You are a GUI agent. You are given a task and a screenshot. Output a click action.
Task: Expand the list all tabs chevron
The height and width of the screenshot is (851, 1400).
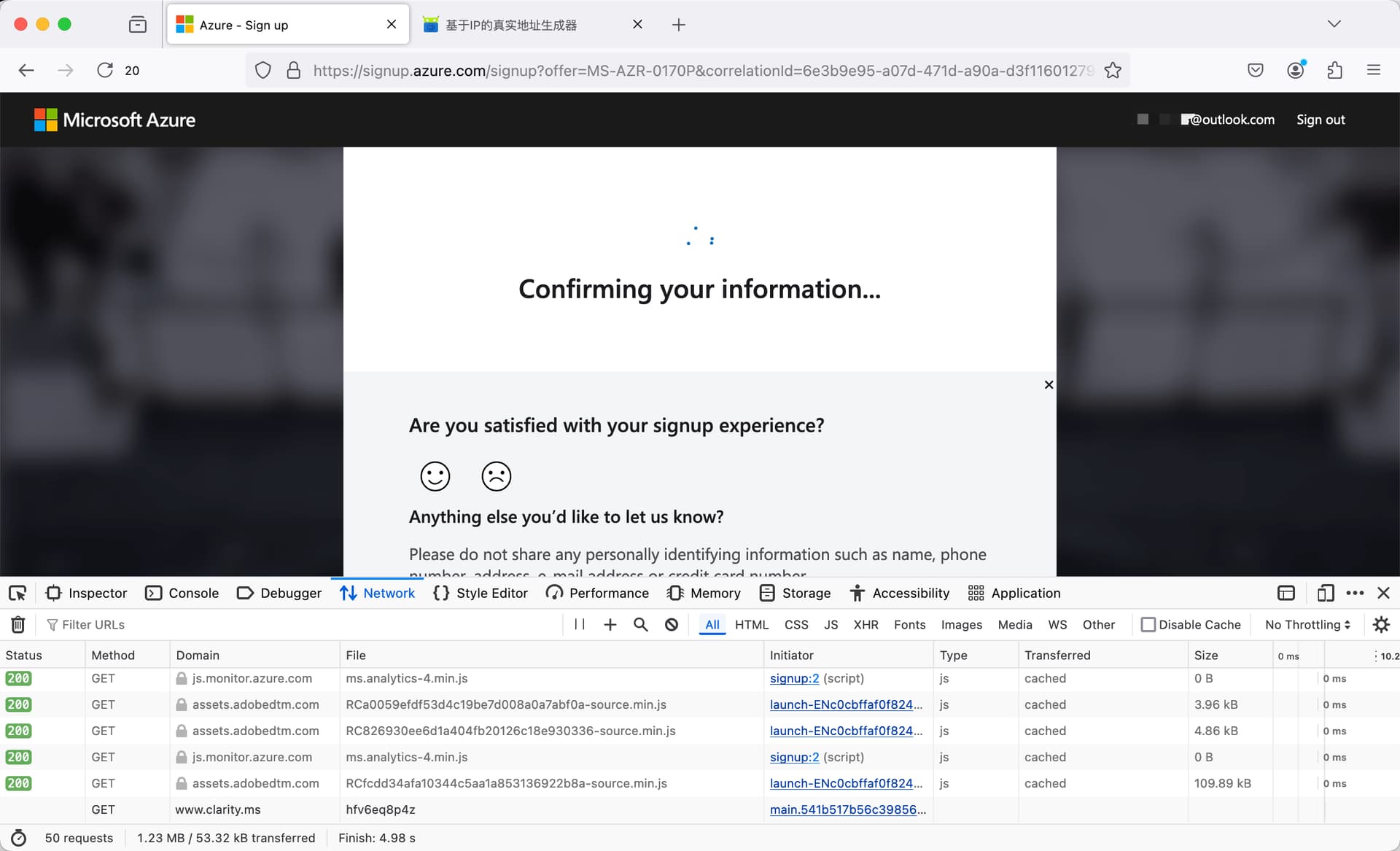click(1334, 24)
